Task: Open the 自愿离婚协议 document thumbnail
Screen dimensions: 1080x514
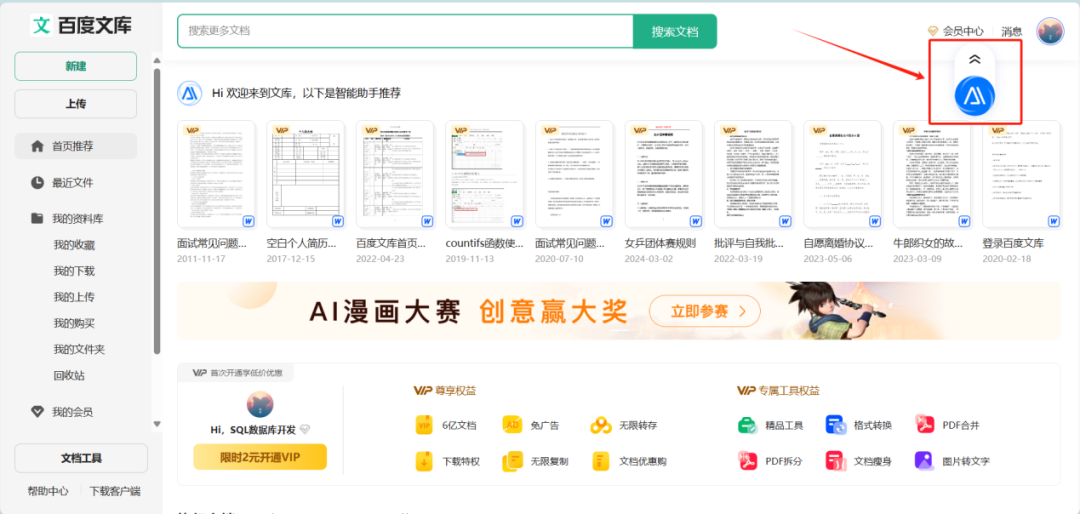Action: pyautogui.click(x=843, y=174)
